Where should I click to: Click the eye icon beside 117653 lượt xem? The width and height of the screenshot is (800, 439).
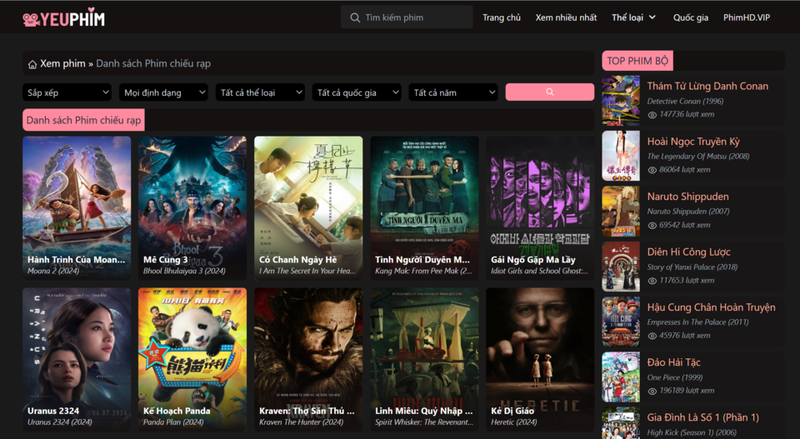[652, 281]
